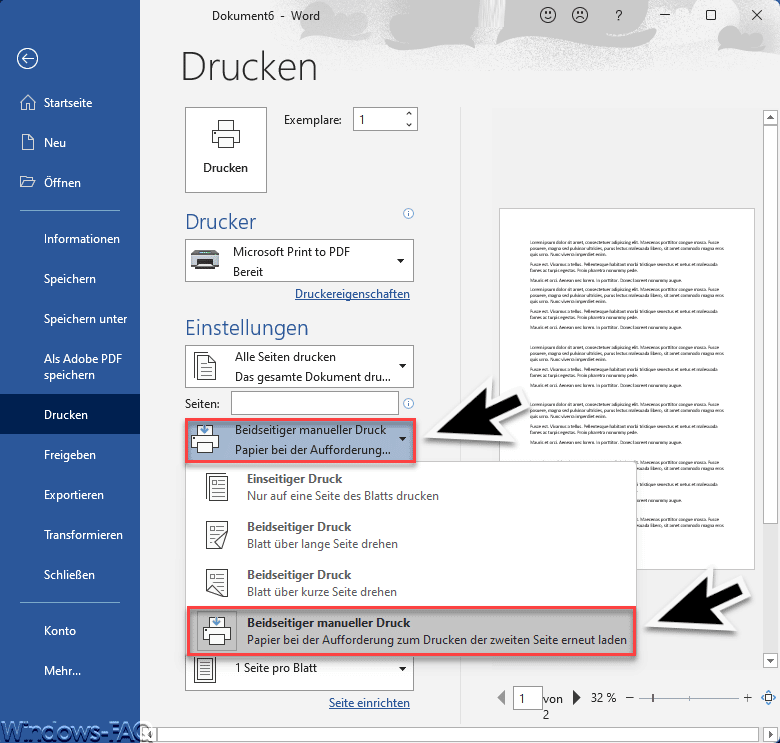Select Beidseitiger Druck über lange Seite
Screen dimensions: 780x743
click(x=411, y=535)
